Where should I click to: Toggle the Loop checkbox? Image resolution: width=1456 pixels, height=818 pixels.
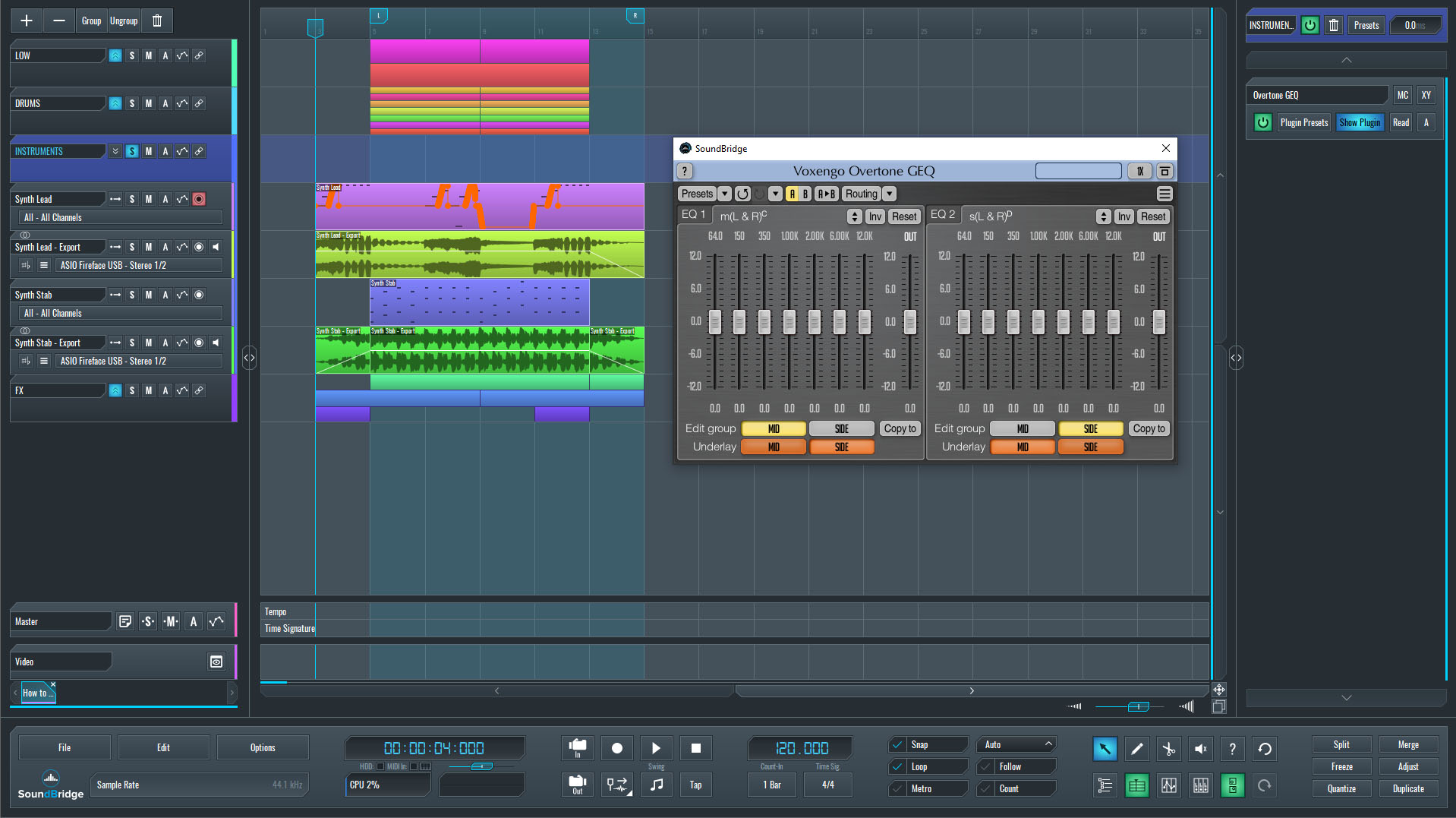click(897, 767)
